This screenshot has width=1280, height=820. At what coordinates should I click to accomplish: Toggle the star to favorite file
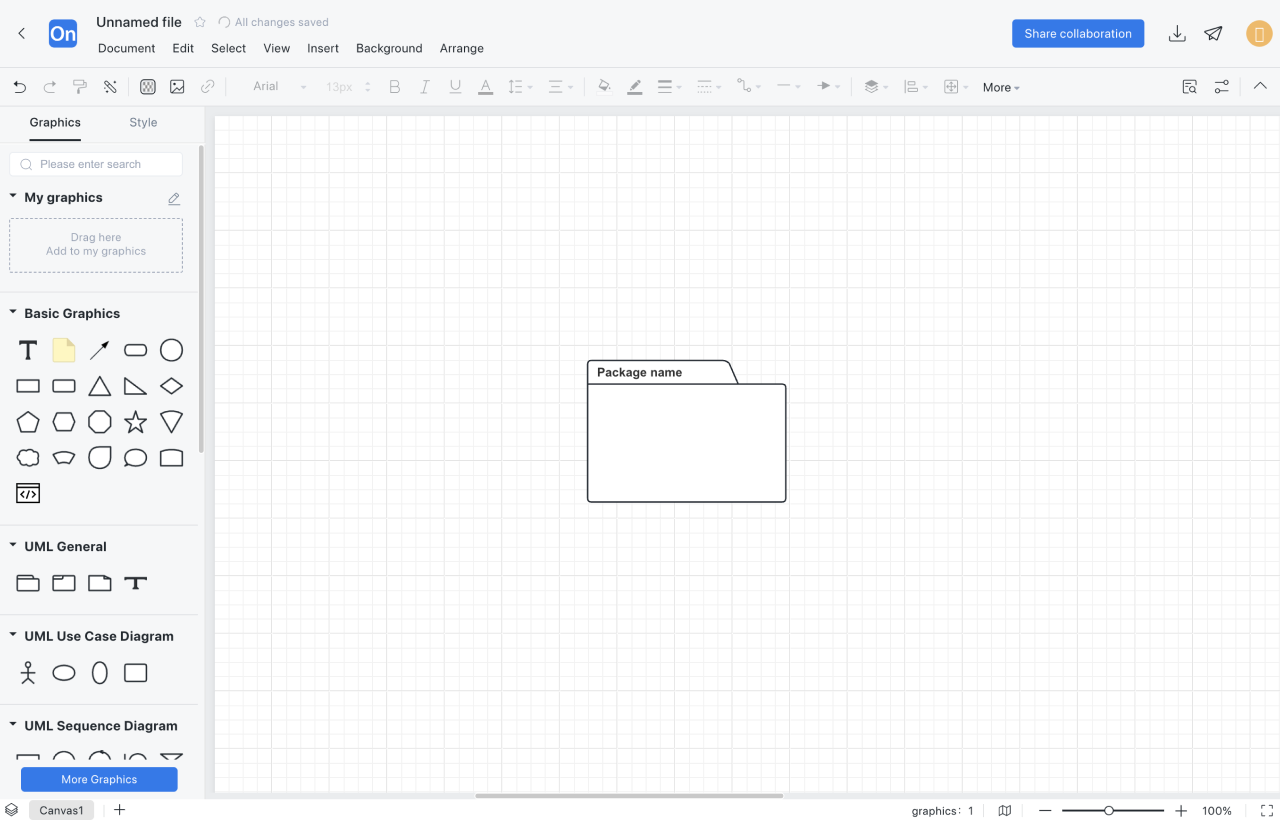(200, 22)
